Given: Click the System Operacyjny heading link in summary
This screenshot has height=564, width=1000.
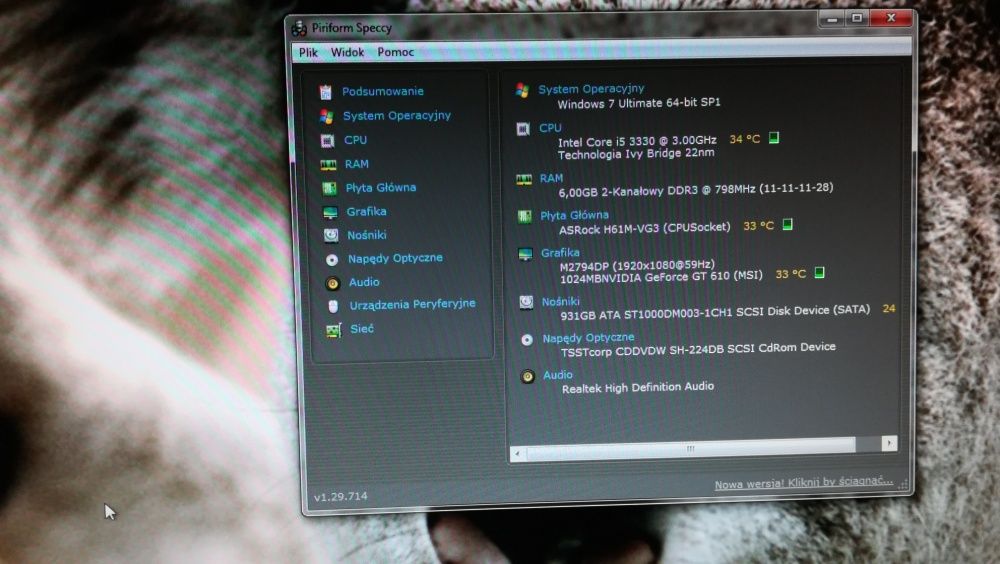Looking at the screenshot, I should 591,89.
